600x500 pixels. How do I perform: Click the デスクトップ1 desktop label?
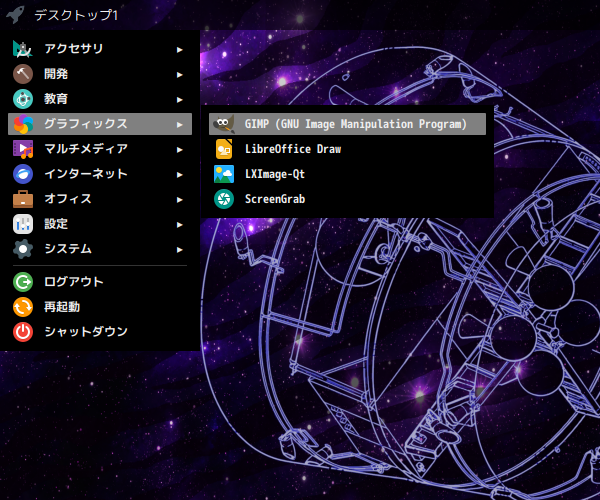pyautogui.click(x=76, y=15)
